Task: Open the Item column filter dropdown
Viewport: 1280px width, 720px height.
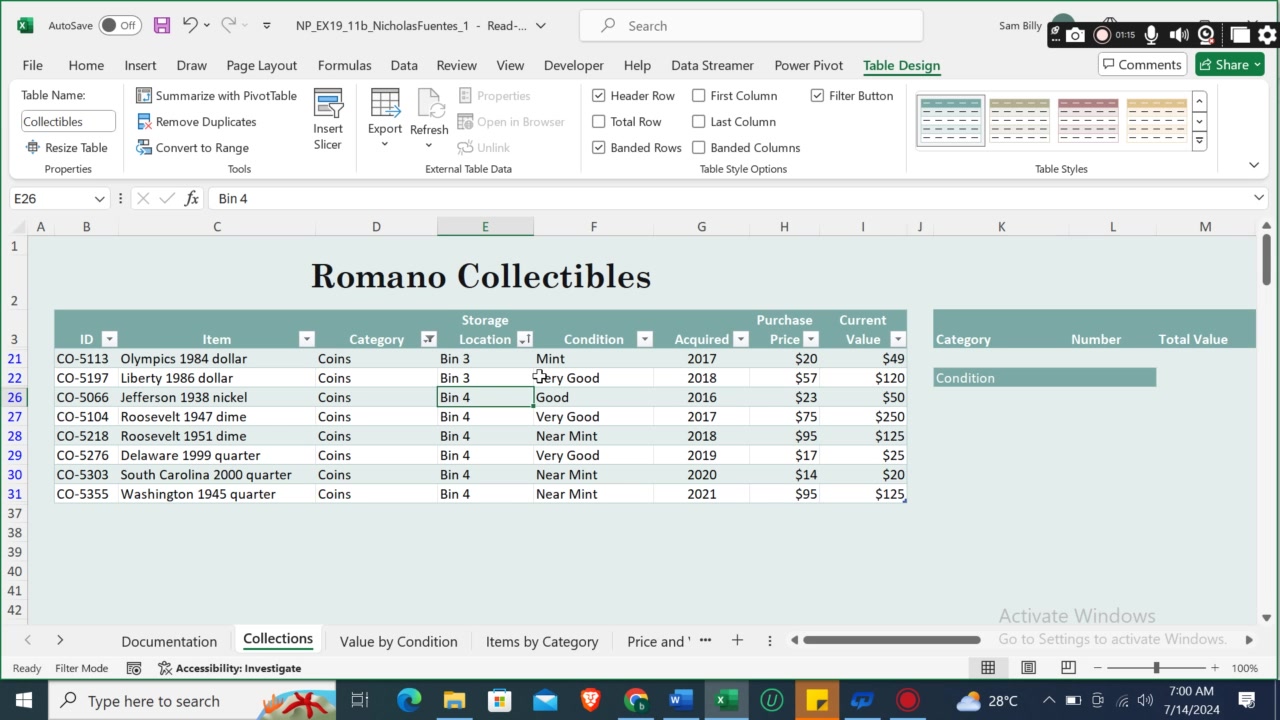Action: pyautogui.click(x=307, y=339)
